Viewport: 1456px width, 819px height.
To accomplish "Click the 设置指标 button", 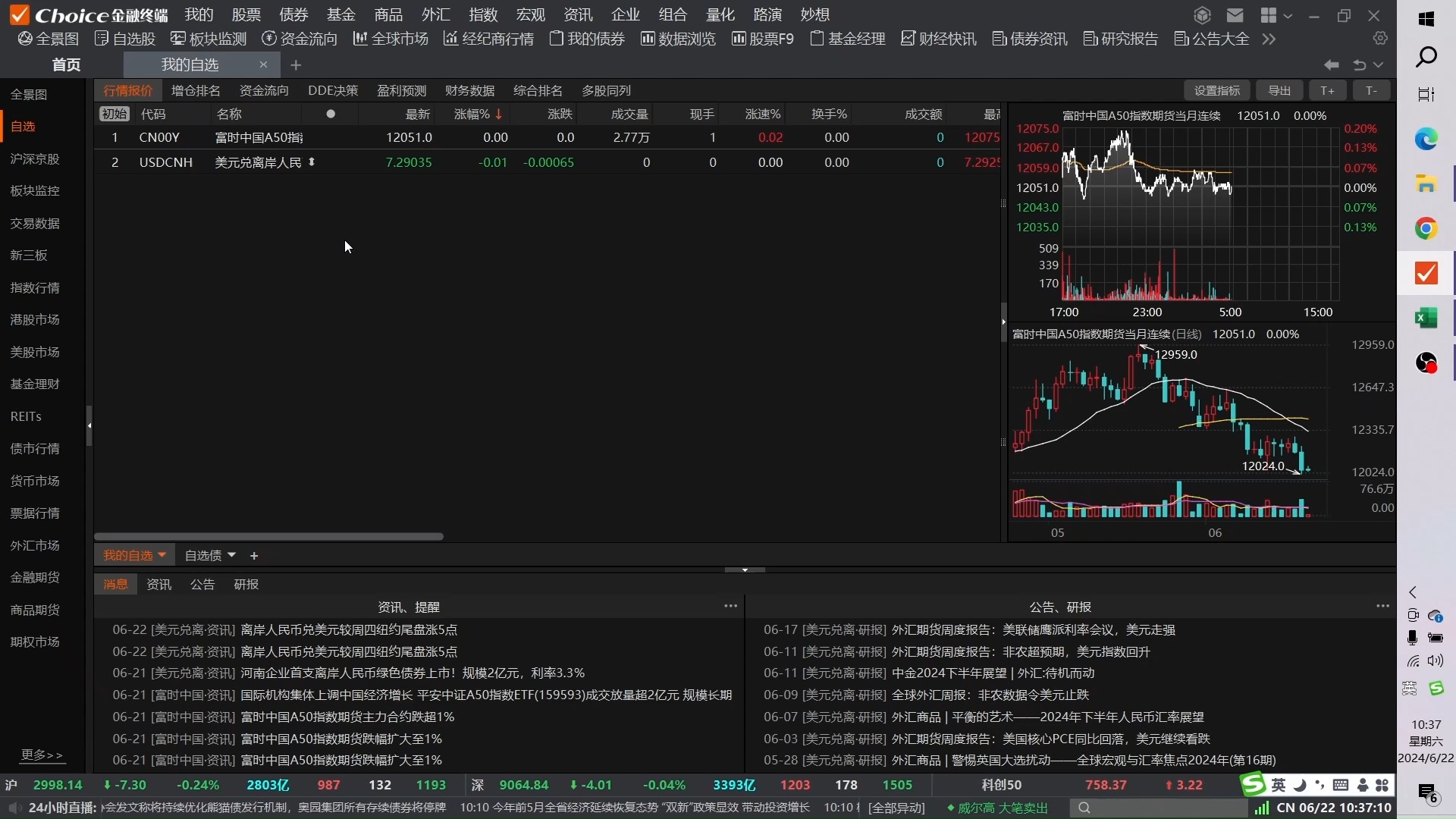I will 1217,91.
